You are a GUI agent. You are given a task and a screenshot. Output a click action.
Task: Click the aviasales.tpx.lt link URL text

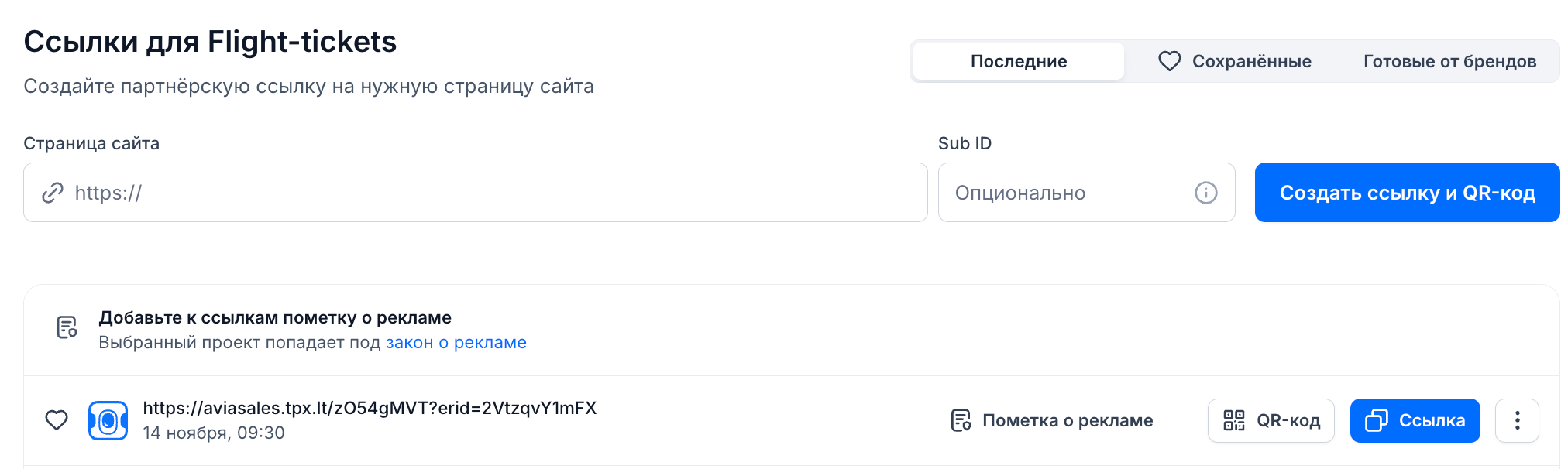(x=370, y=409)
